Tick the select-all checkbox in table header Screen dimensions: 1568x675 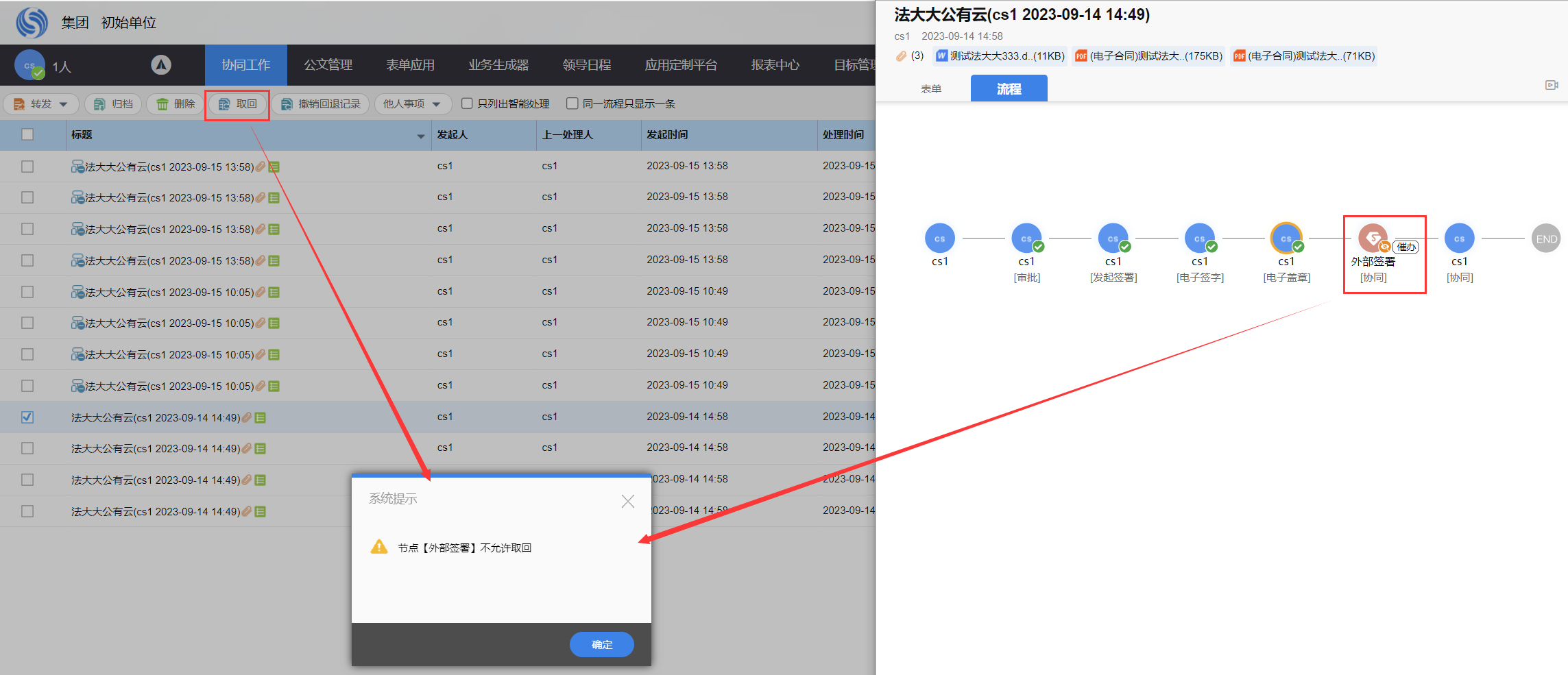pos(27,135)
